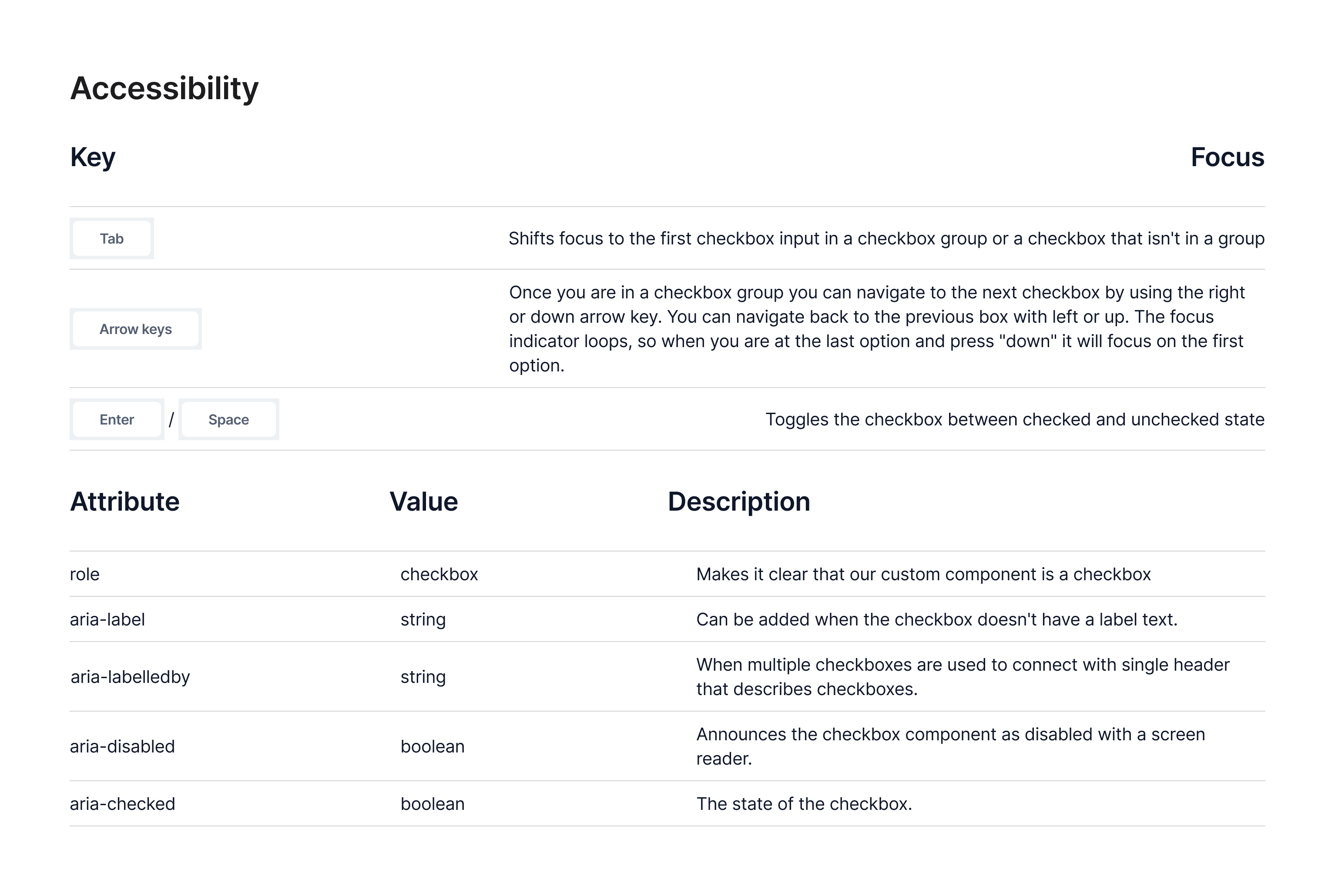Image resolution: width=1335 pixels, height=896 pixels.
Task: Click the aria-label attribute name
Action: click(x=107, y=619)
